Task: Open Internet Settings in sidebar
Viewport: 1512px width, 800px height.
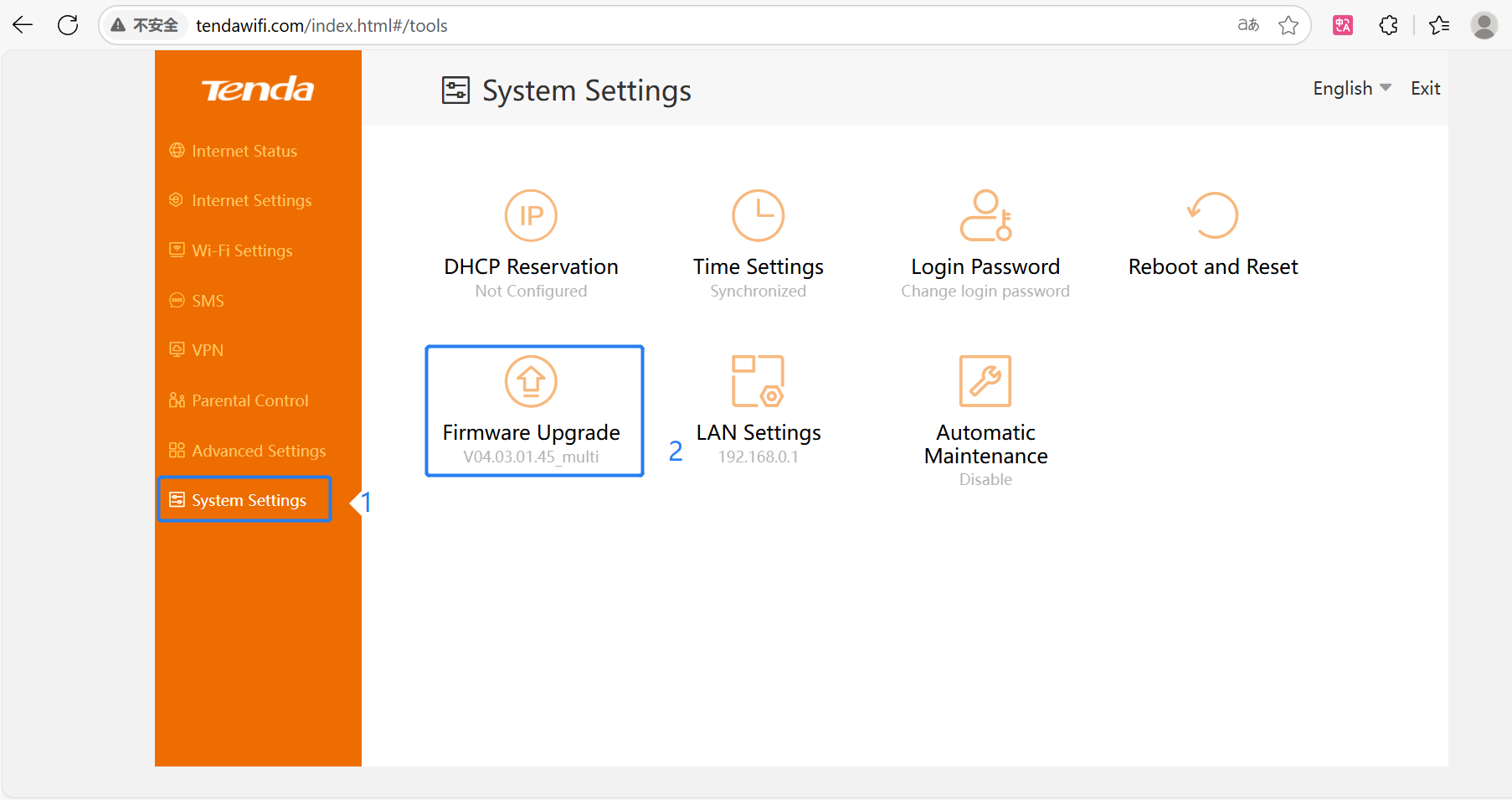Action: click(251, 200)
